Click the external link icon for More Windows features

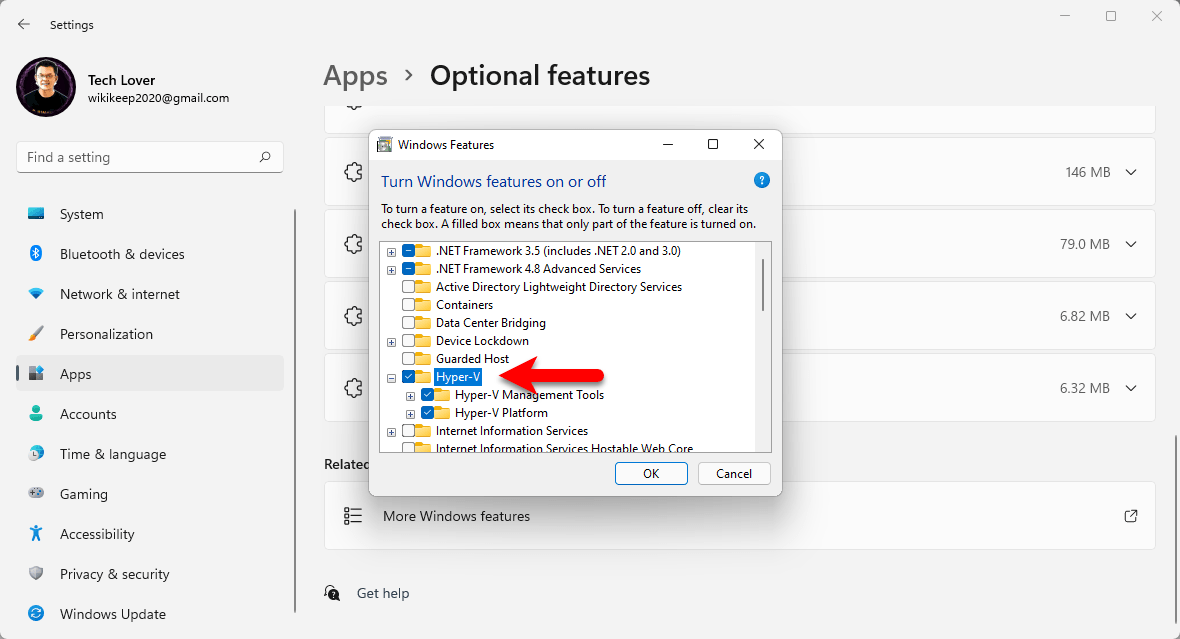[1130, 516]
